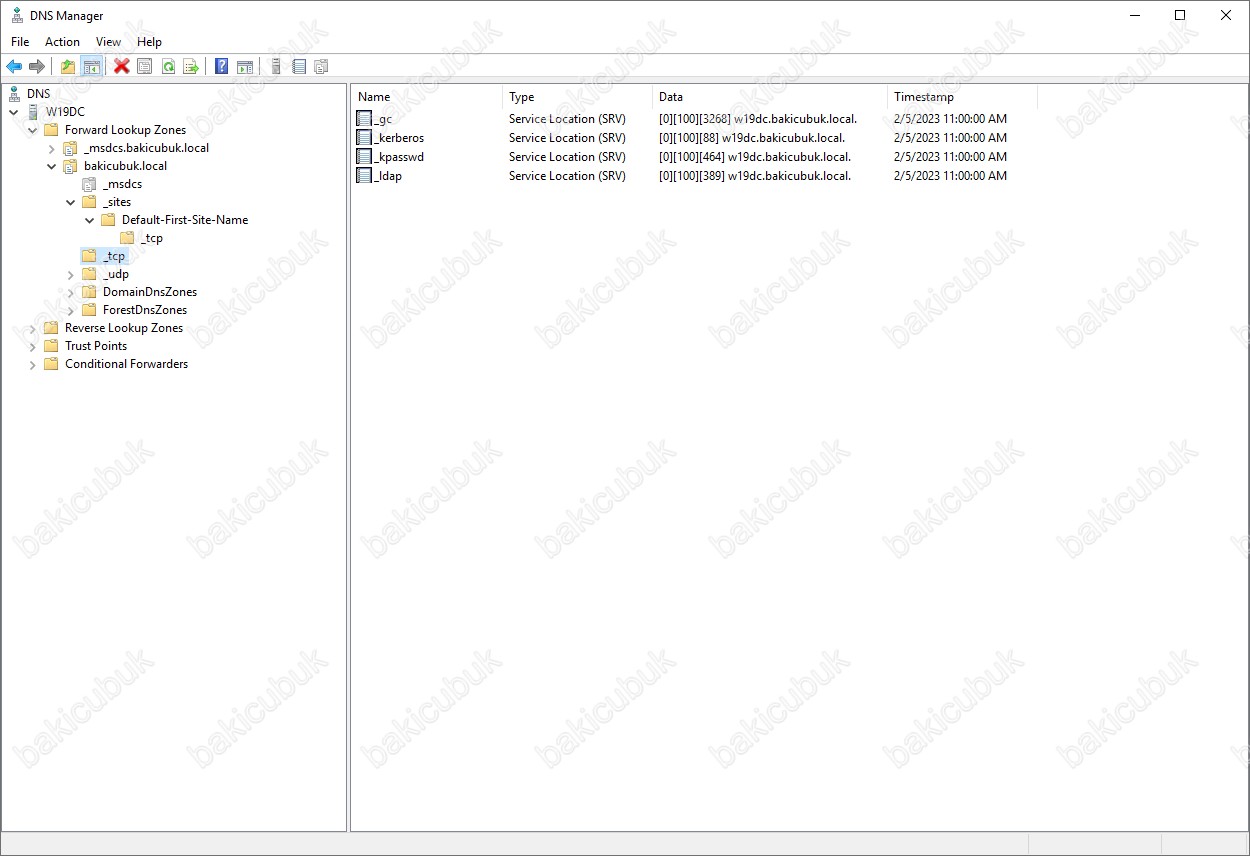The height and width of the screenshot is (856, 1250).
Task: Collapse the Default-First-Site-Name folder
Action: (x=90, y=220)
